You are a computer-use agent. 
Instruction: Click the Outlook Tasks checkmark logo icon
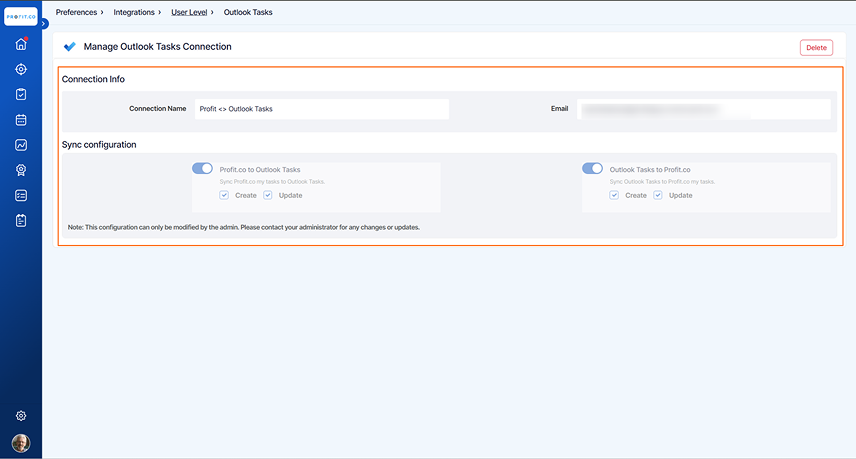click(x=69, y=47)
